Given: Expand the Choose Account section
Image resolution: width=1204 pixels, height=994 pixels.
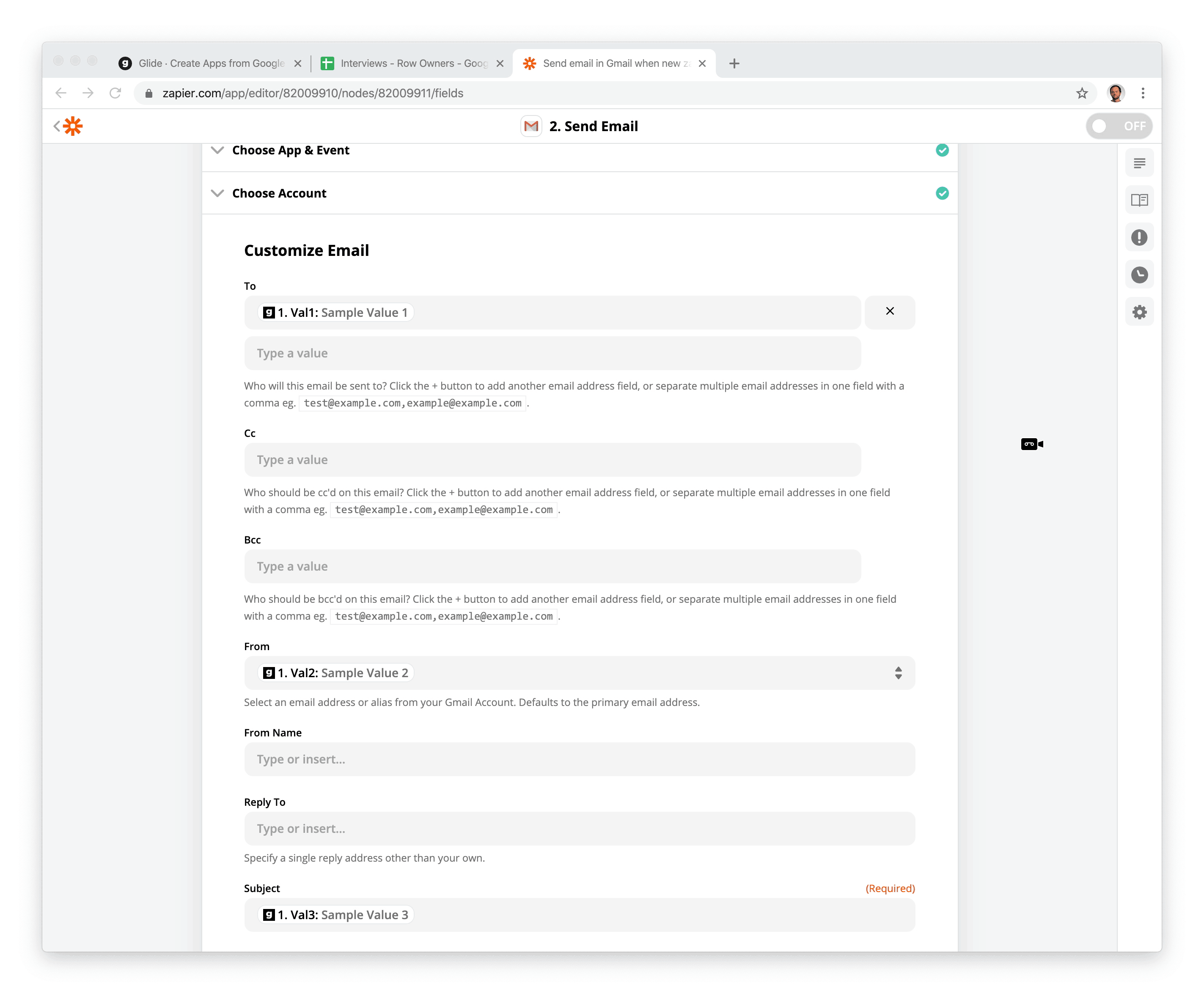Looking at the screenshot, I should [279, 194].
